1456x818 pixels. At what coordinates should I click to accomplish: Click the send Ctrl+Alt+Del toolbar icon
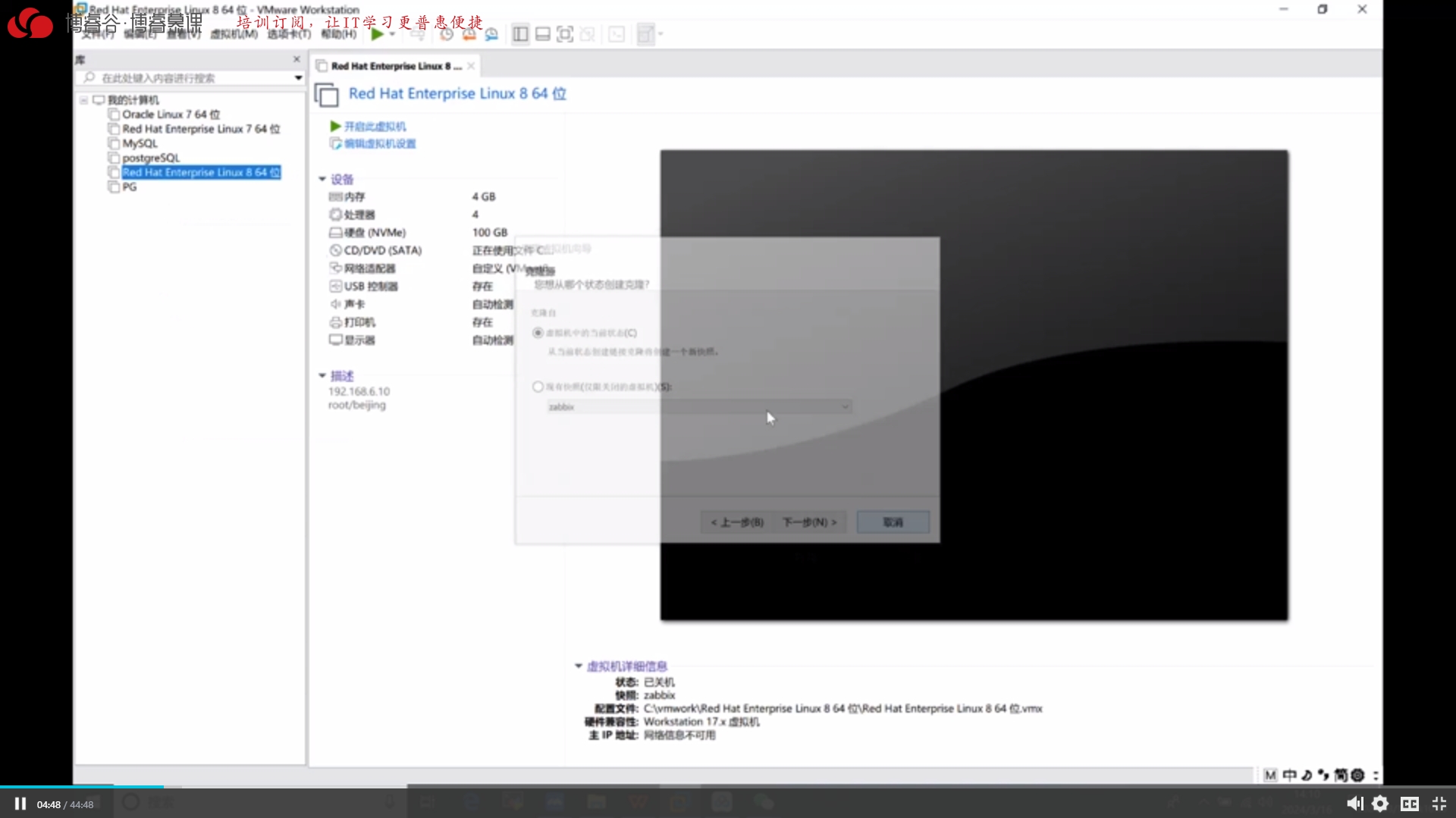418,34
